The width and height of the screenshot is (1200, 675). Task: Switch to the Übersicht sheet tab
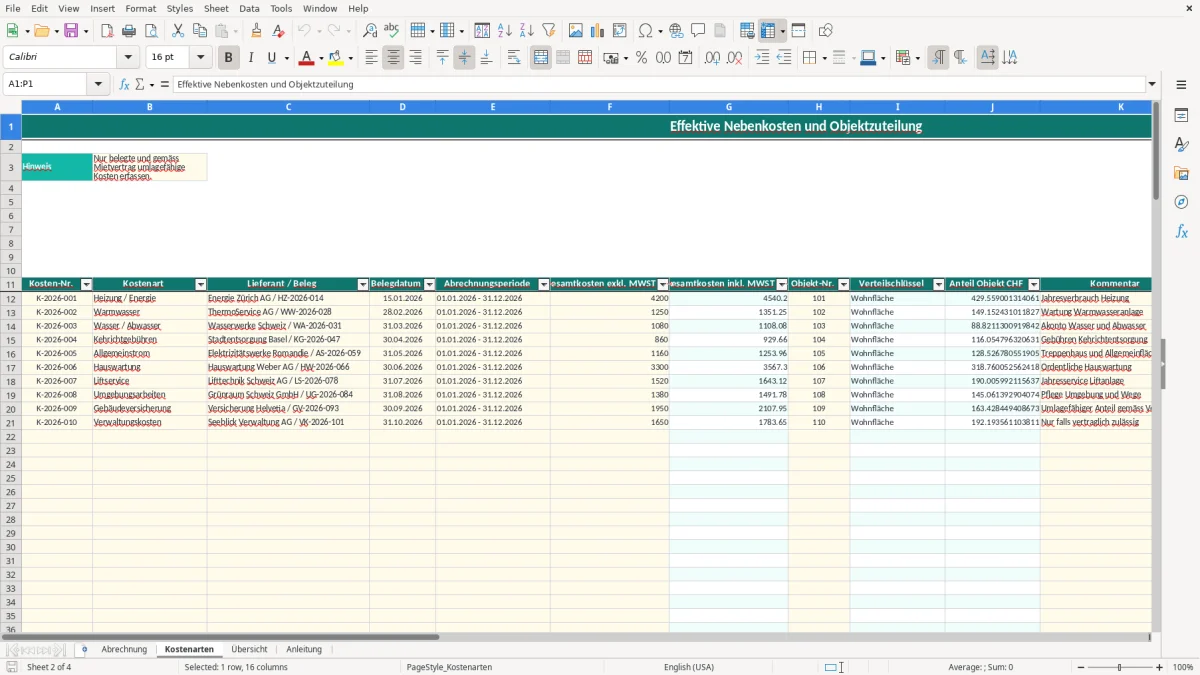tap(249, 649)
